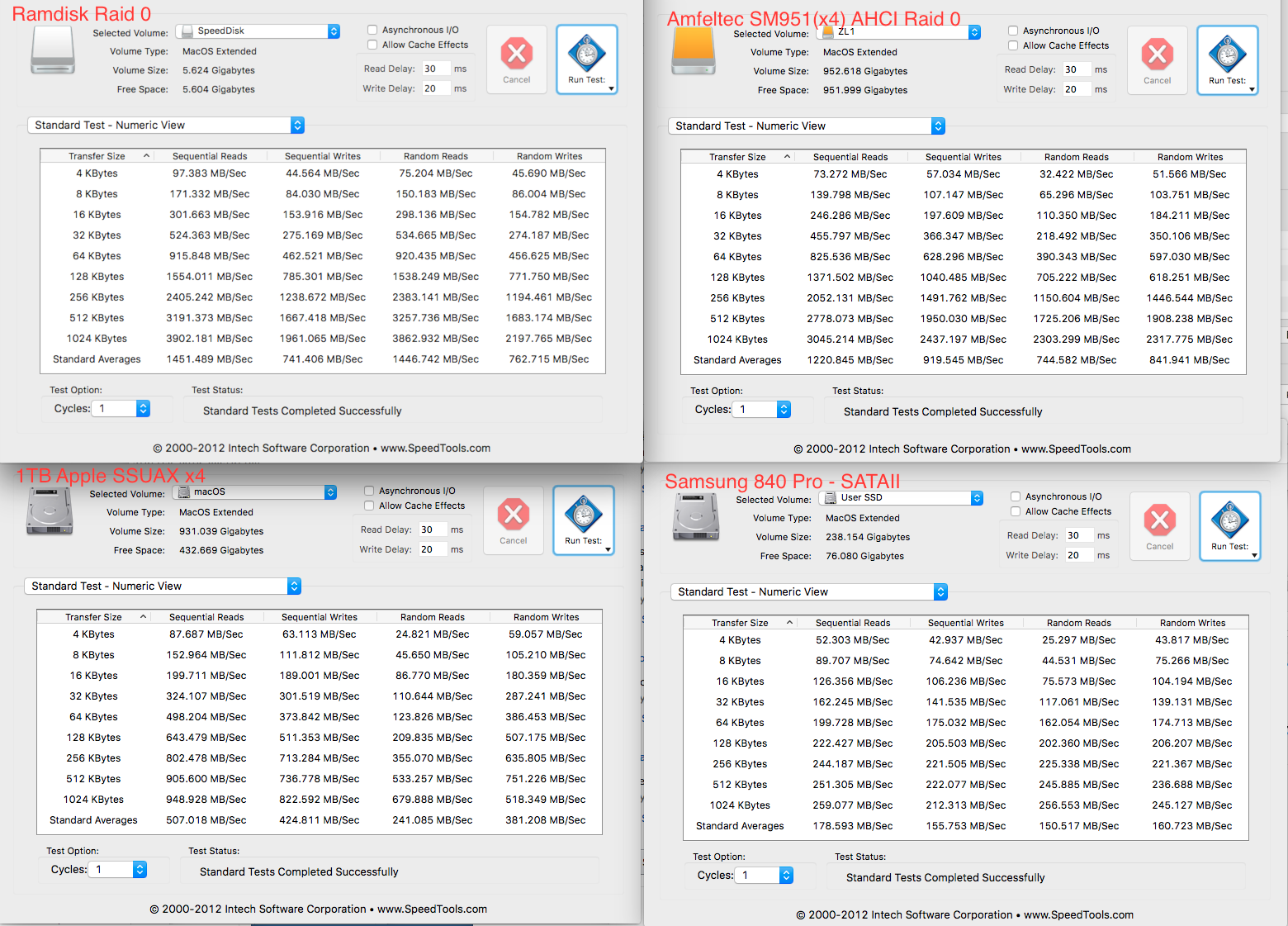Open the macOS Selected Volume dropdown
Image resolution: width=1288 pixels, height=926 pixels.
click(254, 492)
